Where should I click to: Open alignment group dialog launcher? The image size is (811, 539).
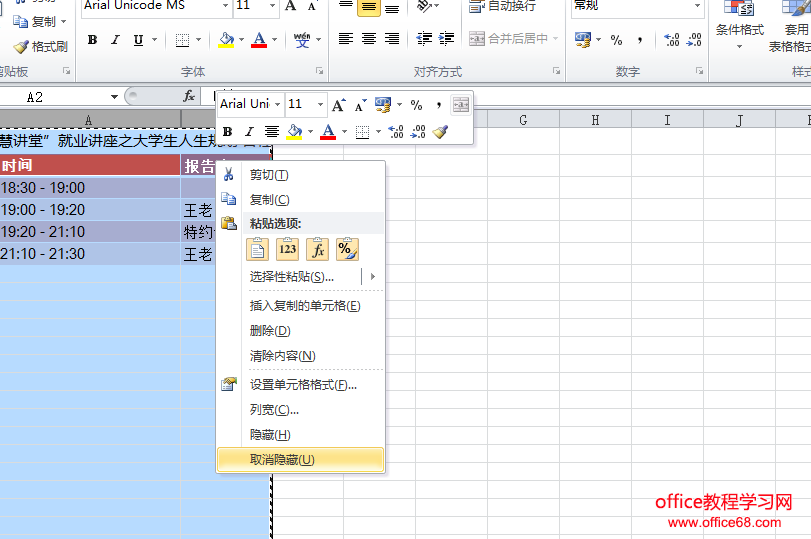pyautogui.click(x=557, y=71)
